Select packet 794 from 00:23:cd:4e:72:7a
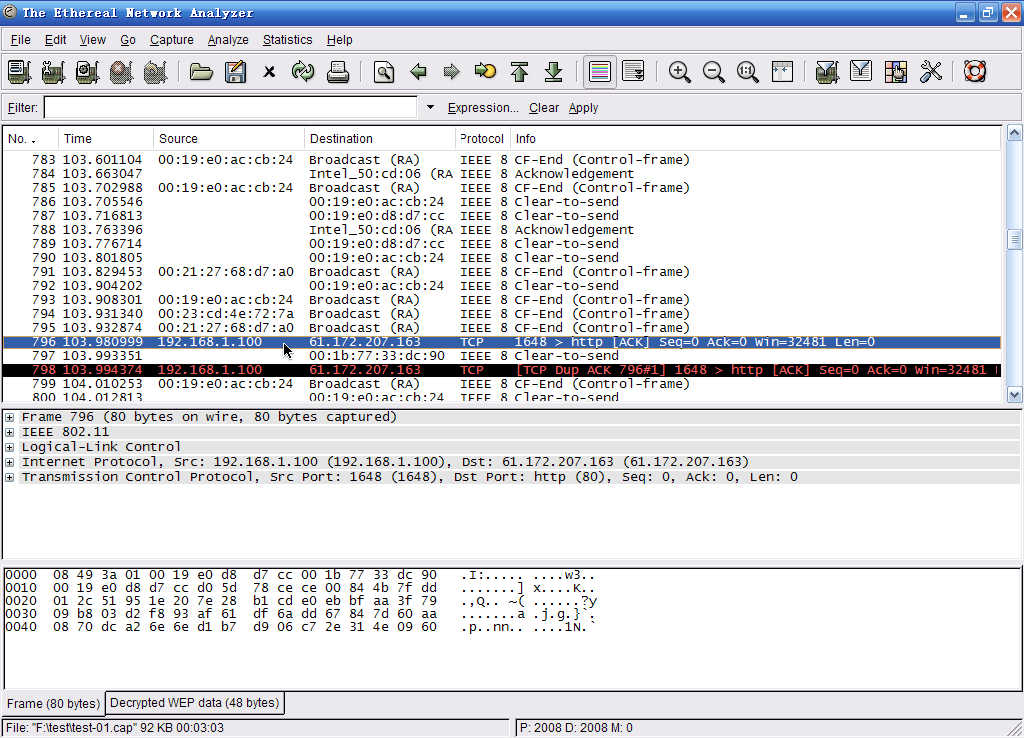This screenshot has width=1024, height=738. pos(502,314)
